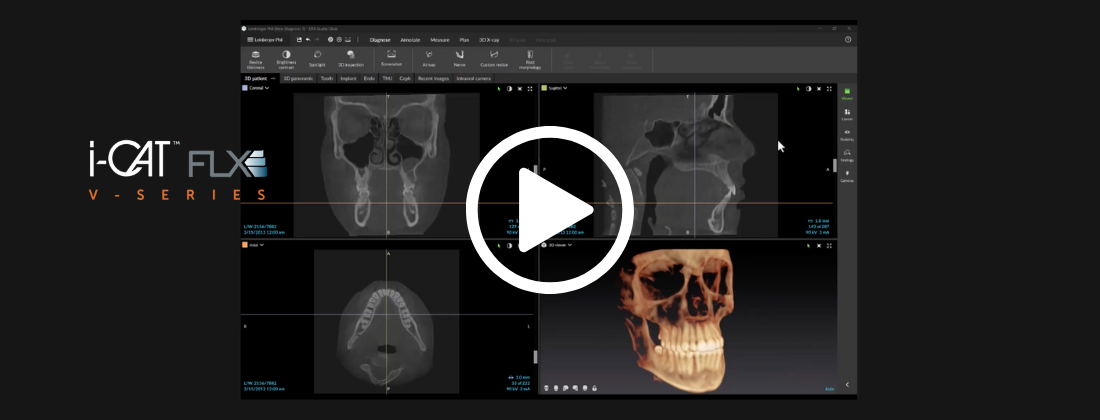Switch to the Annotate tab
This screenshot has width=1100, height=420.
[410, 40]
